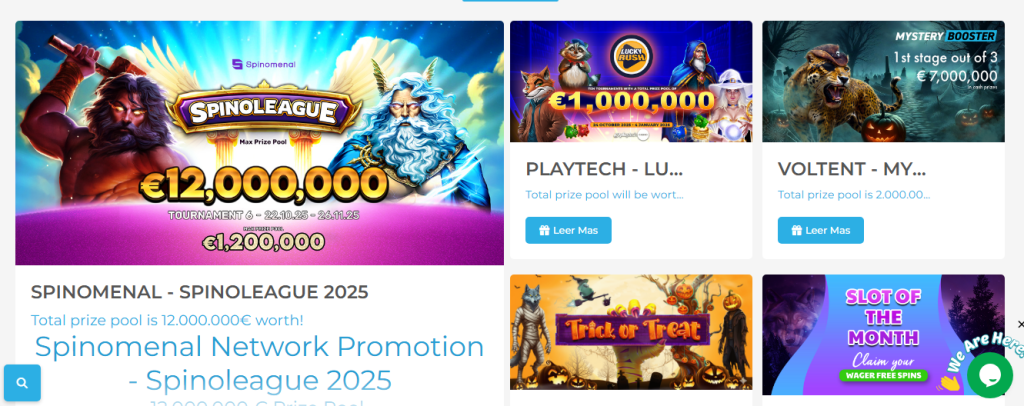This screenshot has width=1024, height=406.
Task: Click the PLAYTECH - LU... promotion title
Action: 604,169
